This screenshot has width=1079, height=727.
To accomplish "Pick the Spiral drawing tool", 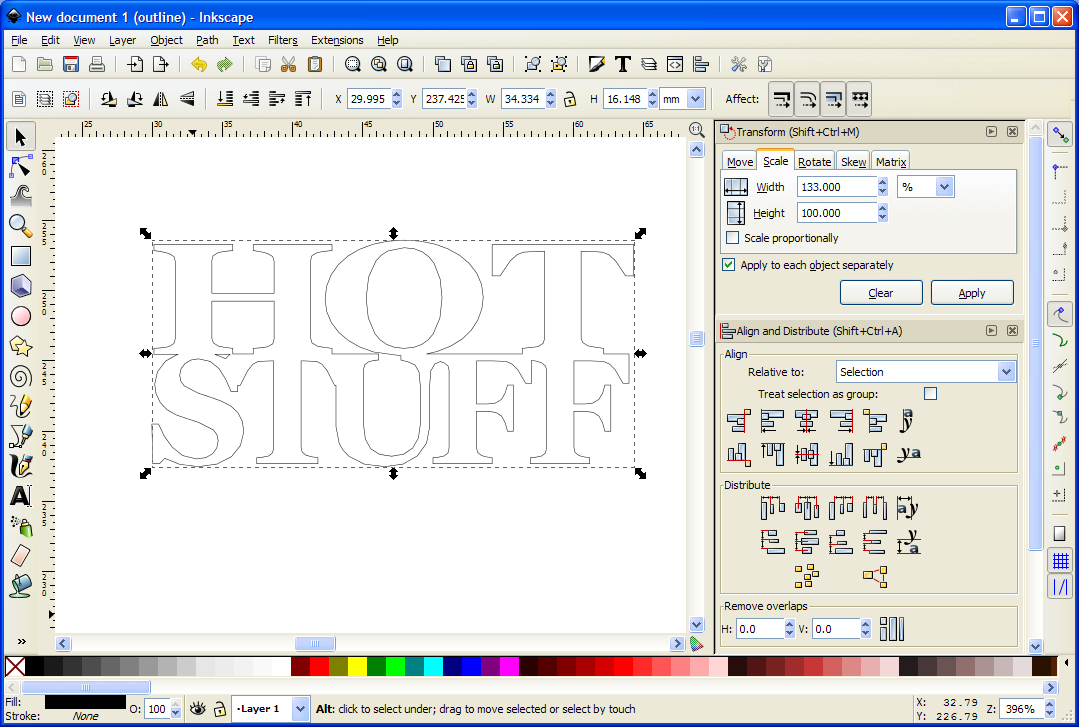I will pos(20,376).
